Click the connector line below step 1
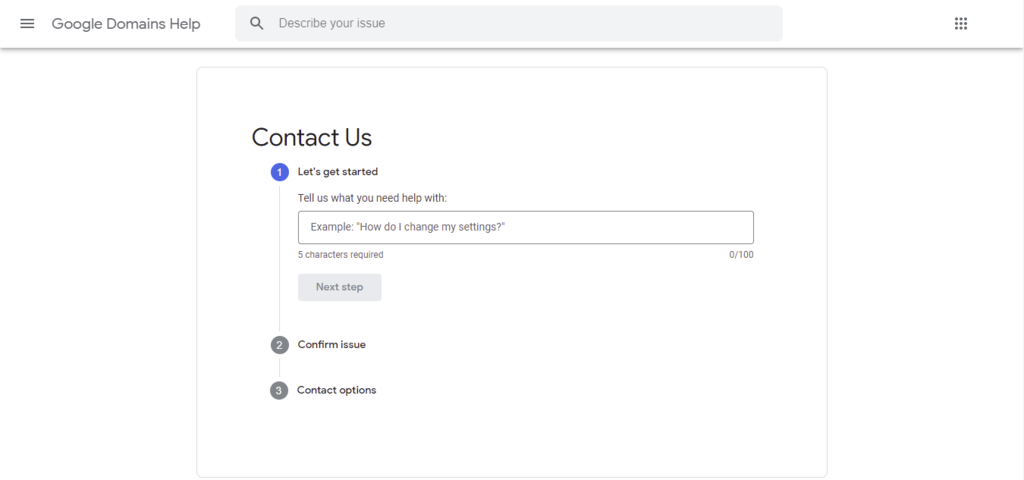This screenshot has width=1024, height=480. click(x=280, y=260)
